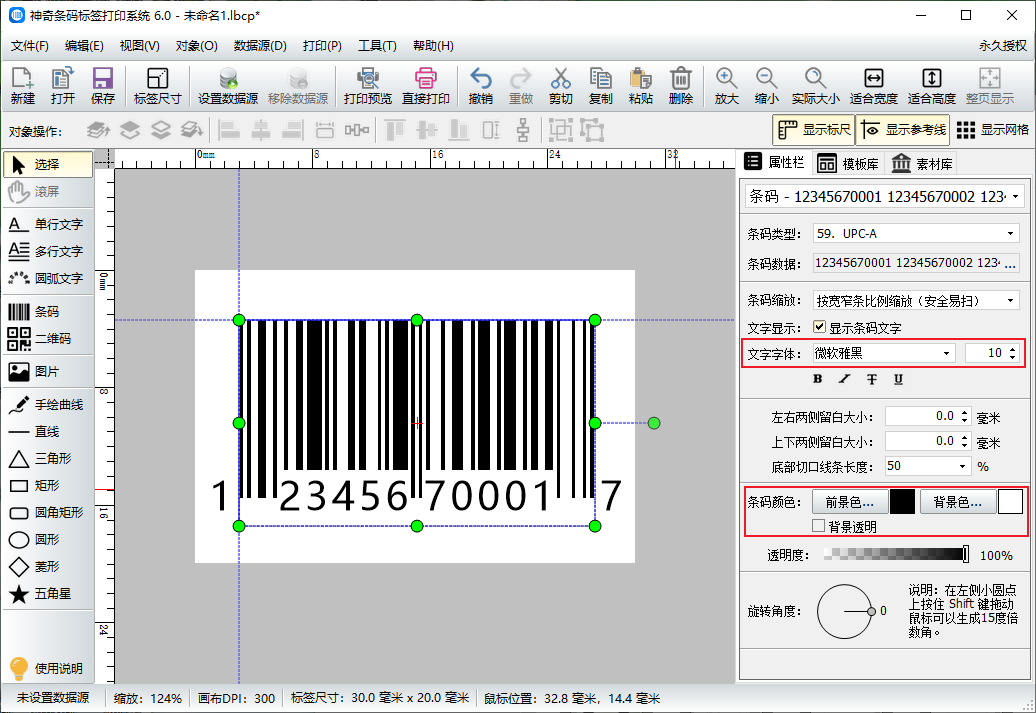Image resolution: width=1036 pixels, height=713 pixels.
Task: Select the 手绘曲线 freehand curve tool
Action: (x=48, y=404)
